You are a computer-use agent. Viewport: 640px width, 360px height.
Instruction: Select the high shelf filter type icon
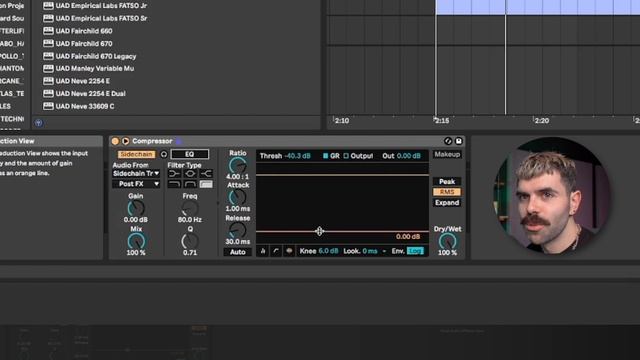pos(206,174)
